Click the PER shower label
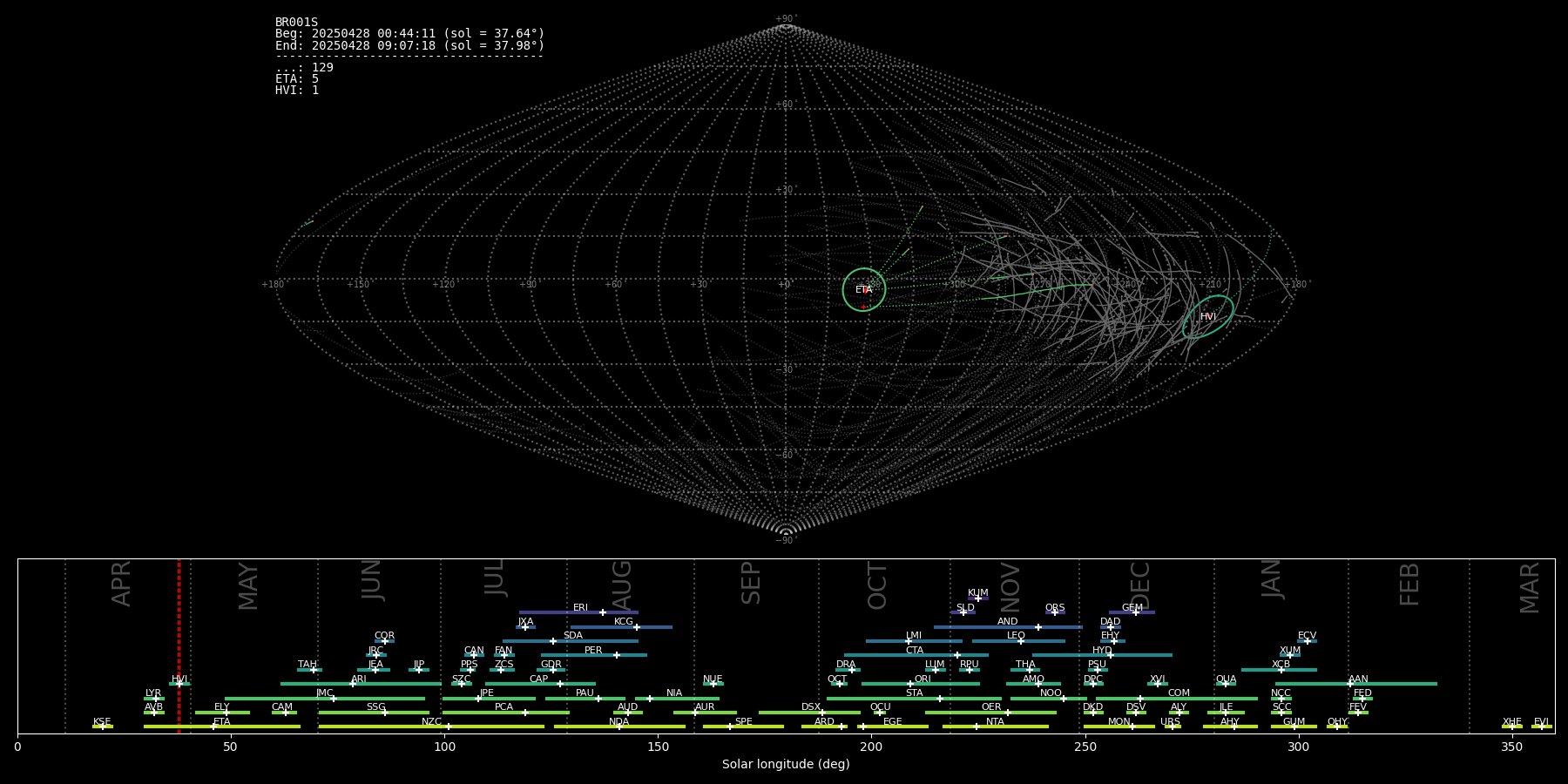 [593, 651]
